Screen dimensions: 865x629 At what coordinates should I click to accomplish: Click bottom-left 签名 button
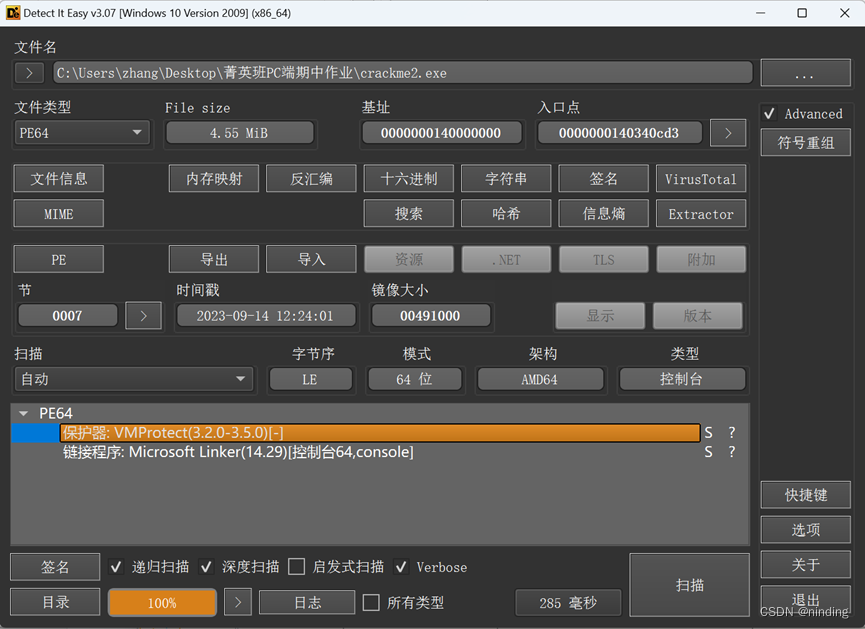pyautogui.click(x=55, y=567)
